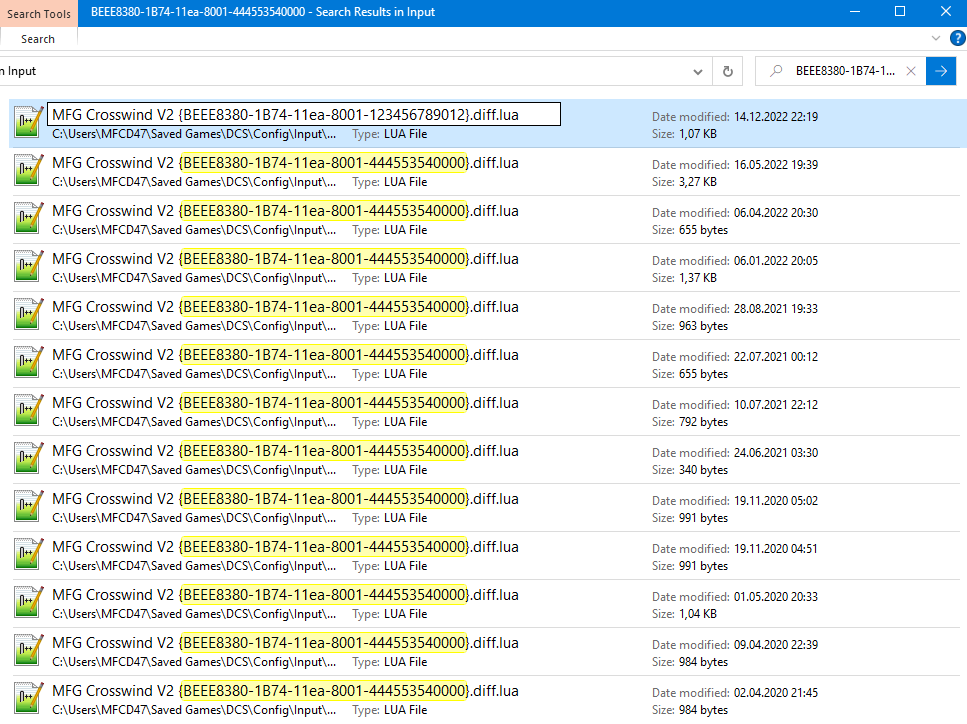The height and width of the screenshot is (724, 967).
Task: Select the LUA file icon dated 16.05.2022
Action: pos(28,170)
